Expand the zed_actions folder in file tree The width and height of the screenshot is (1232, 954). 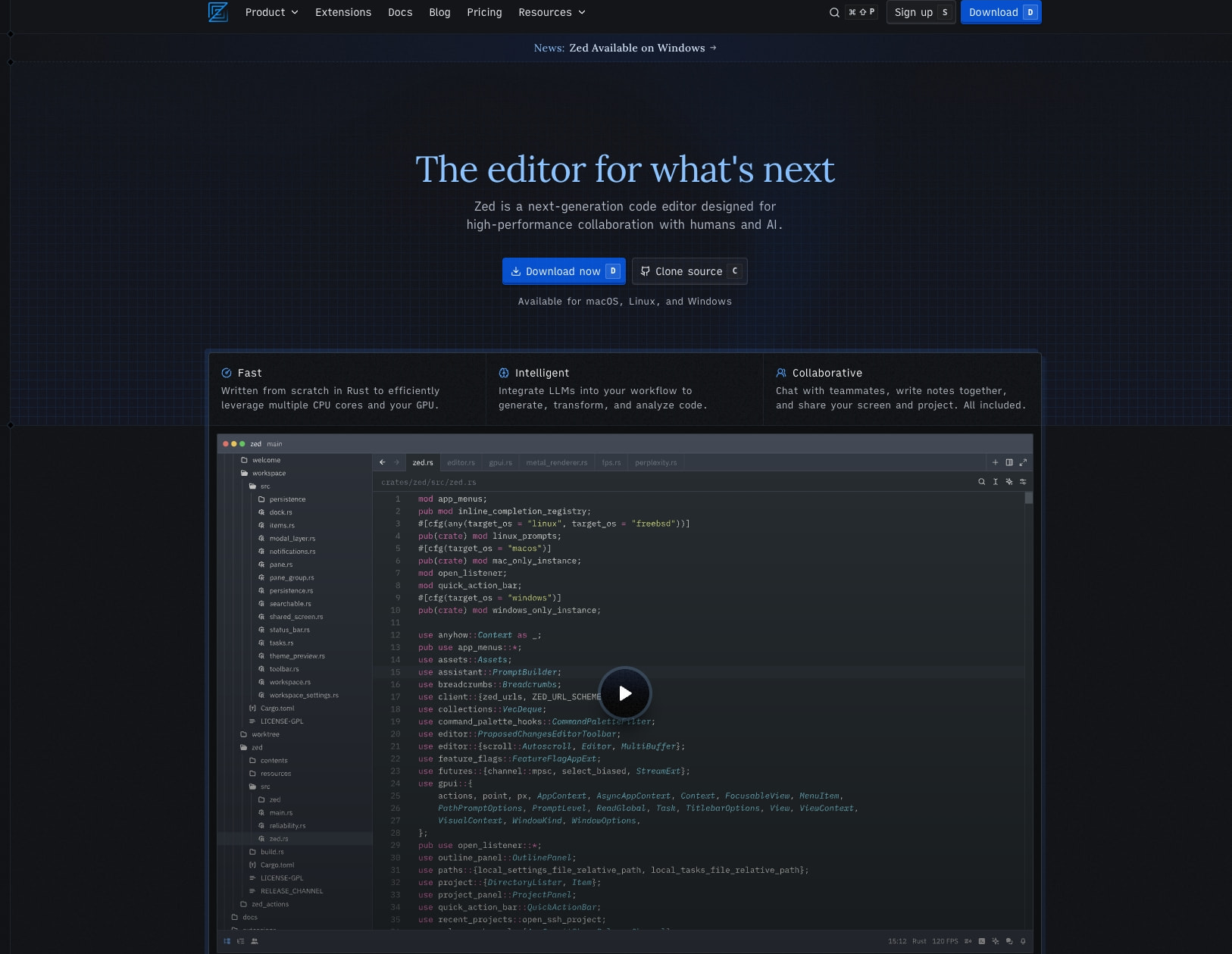(264, 904)
